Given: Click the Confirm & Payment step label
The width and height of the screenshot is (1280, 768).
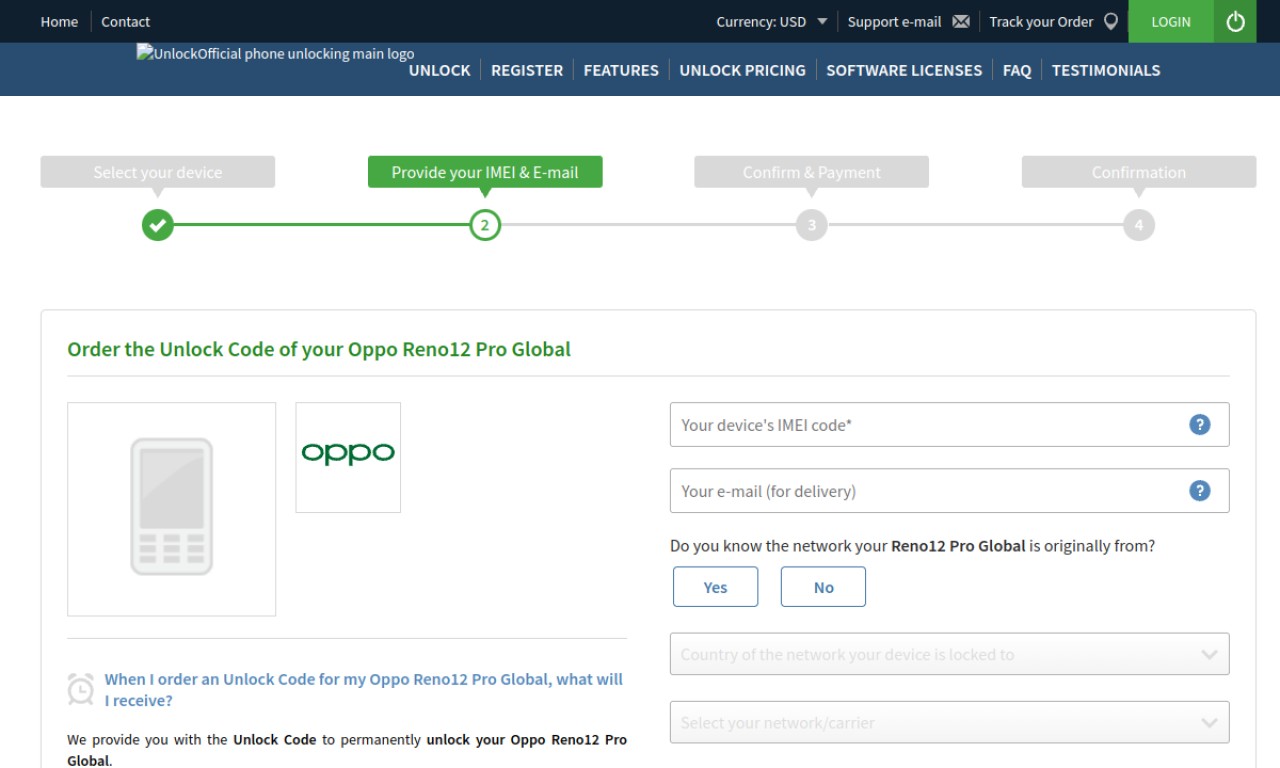Looking at the screenshot, I should coord(812,172).
